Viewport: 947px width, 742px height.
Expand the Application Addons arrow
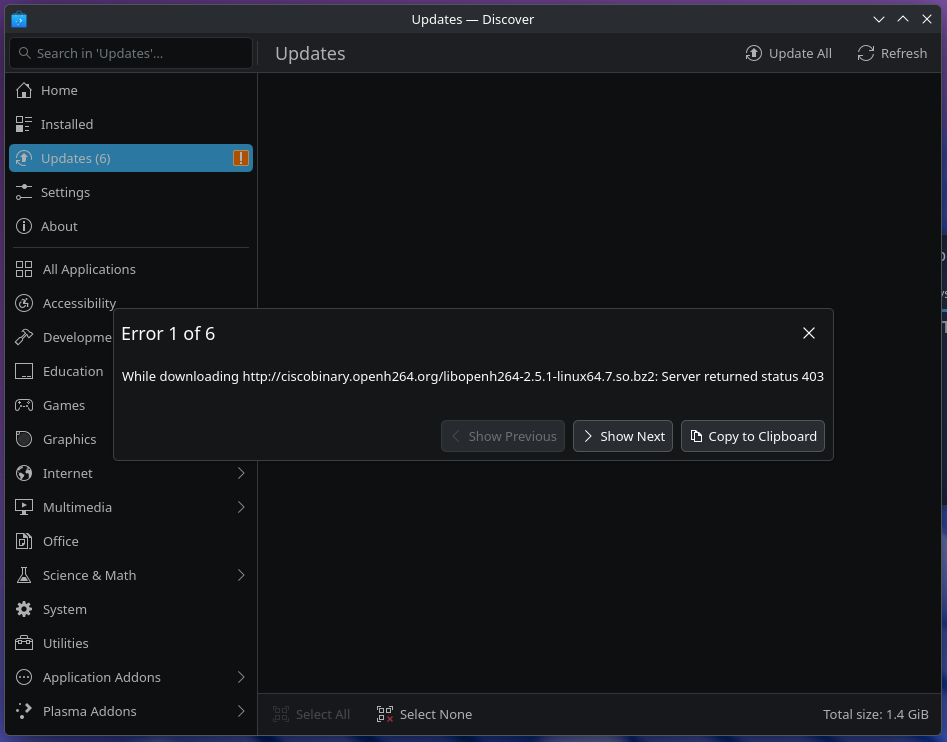[x=240, y=677]
